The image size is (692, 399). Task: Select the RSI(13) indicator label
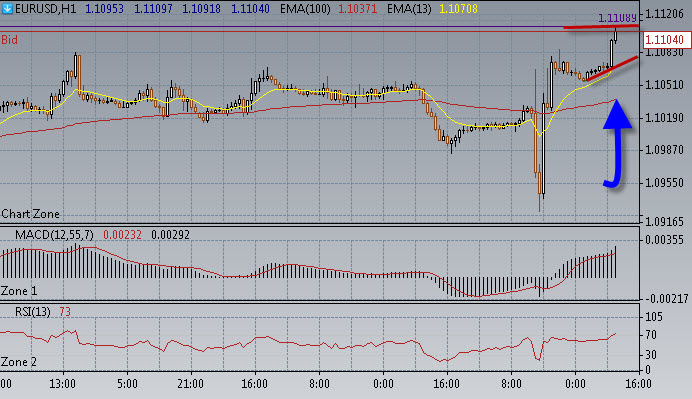pos(33,312)
